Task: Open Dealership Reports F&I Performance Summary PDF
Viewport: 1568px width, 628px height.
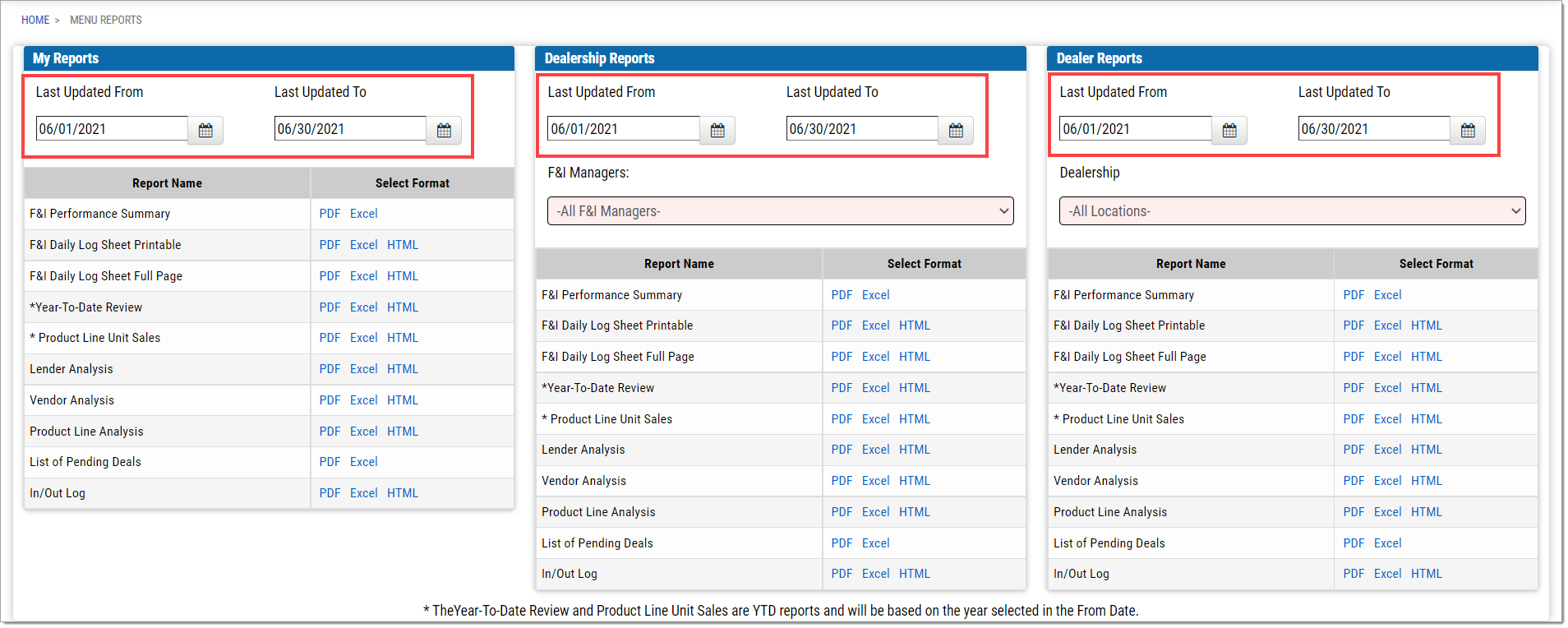Action: pyautogui.click(x=842, y=295)
